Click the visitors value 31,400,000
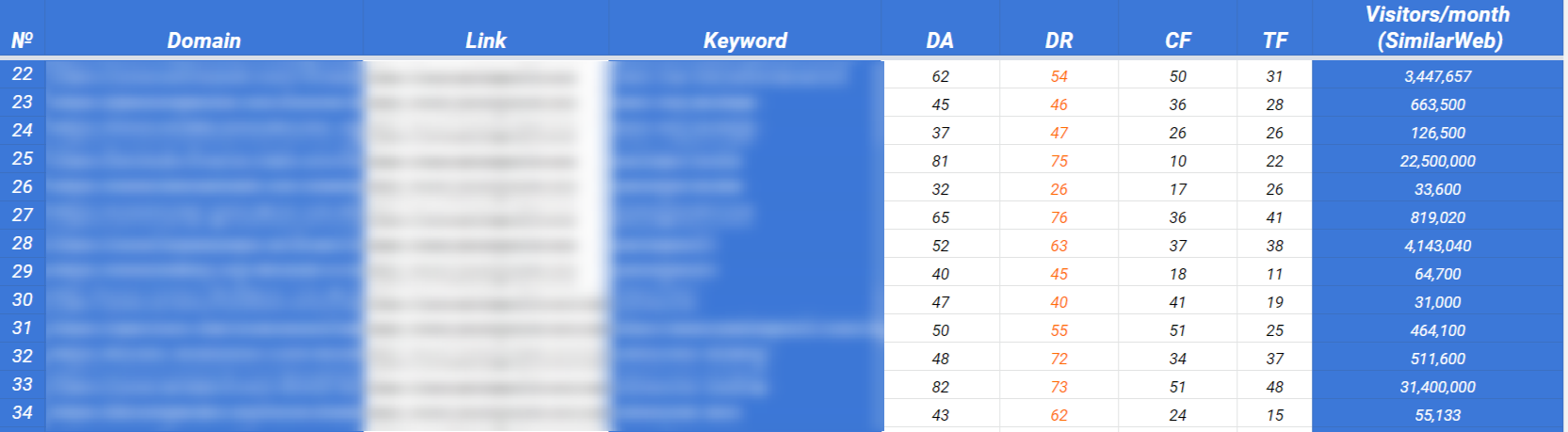 1437,387
